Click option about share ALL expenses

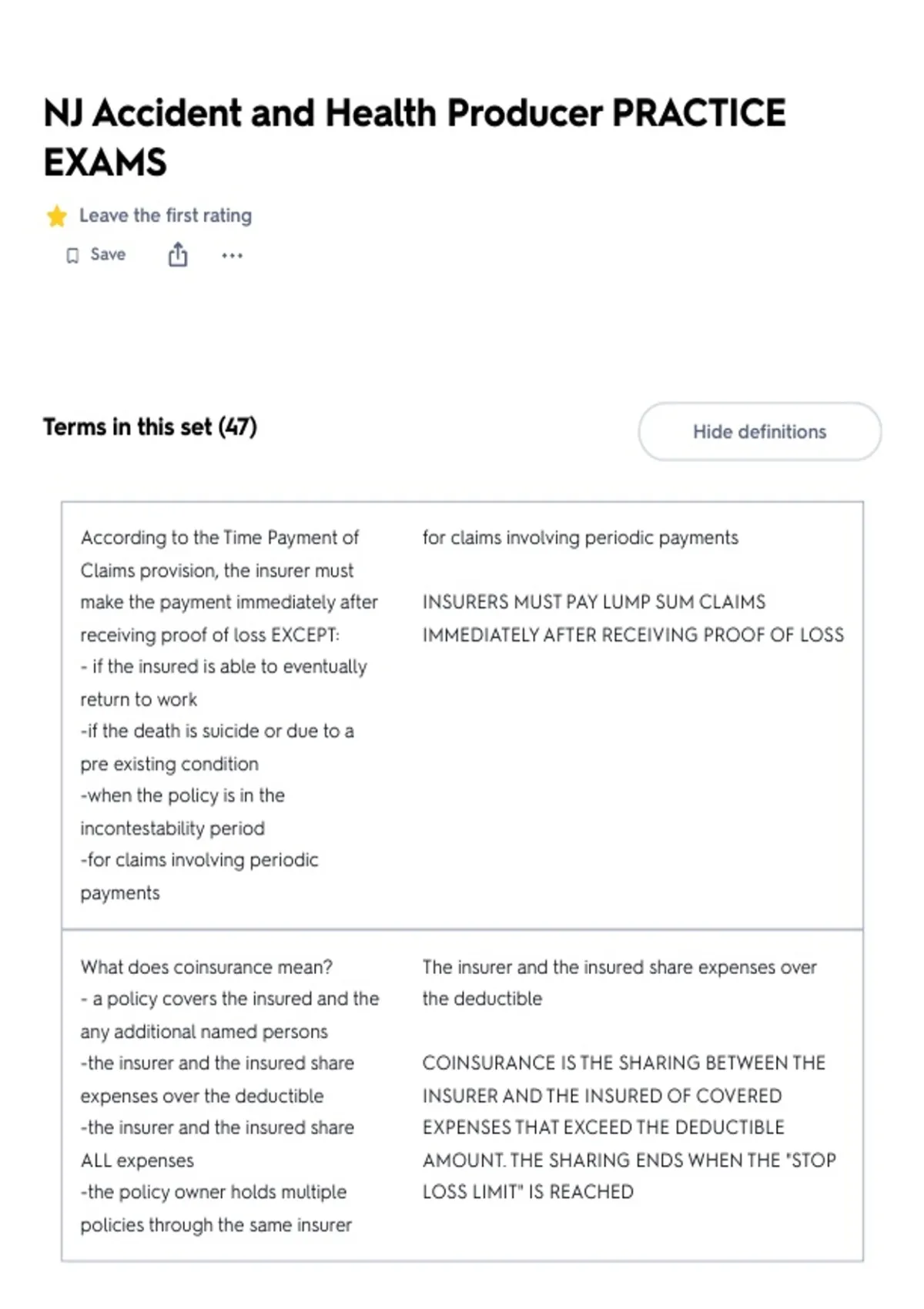[217, 1143]
